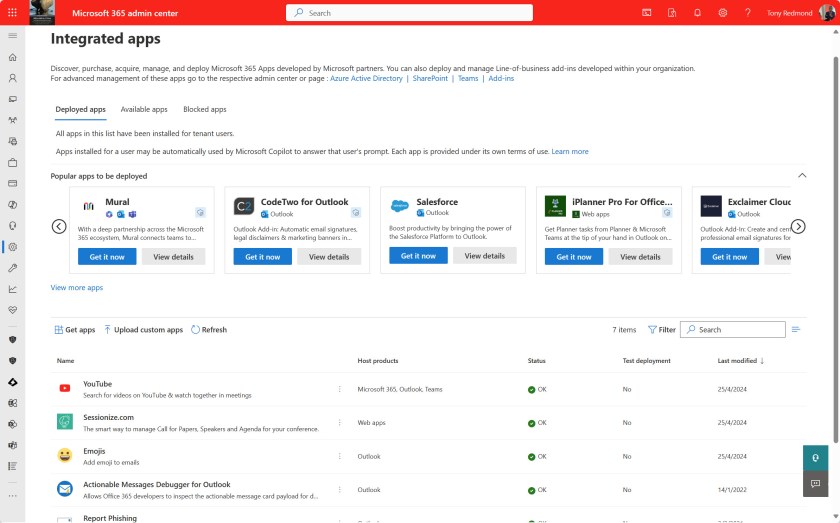Click the Learn more link
Viewport: 840px width, 523px height.
[570, 152]
